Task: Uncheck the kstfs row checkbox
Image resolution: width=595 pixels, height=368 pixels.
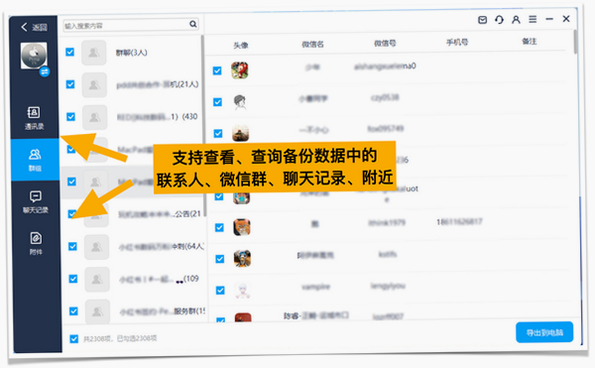Action: tap(220, 259)
